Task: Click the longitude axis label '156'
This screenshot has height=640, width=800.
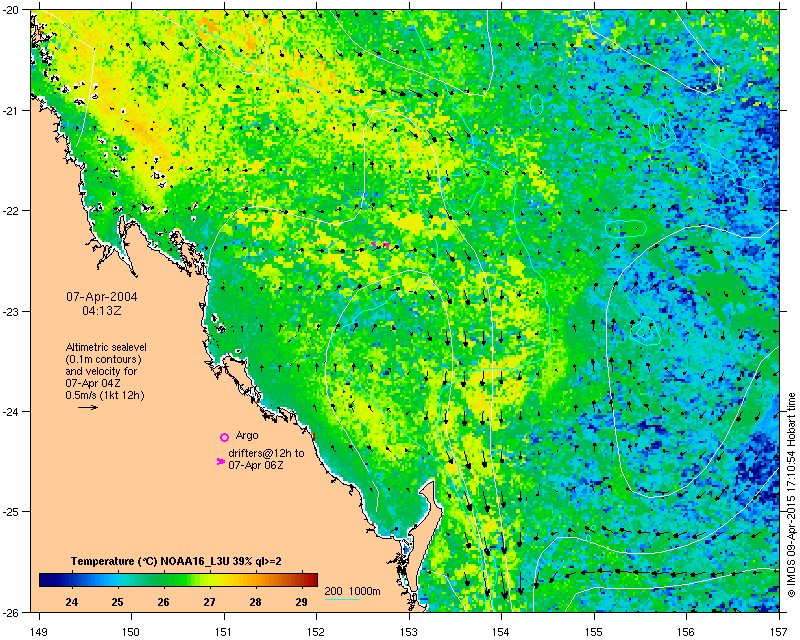Action: (687, 632)
